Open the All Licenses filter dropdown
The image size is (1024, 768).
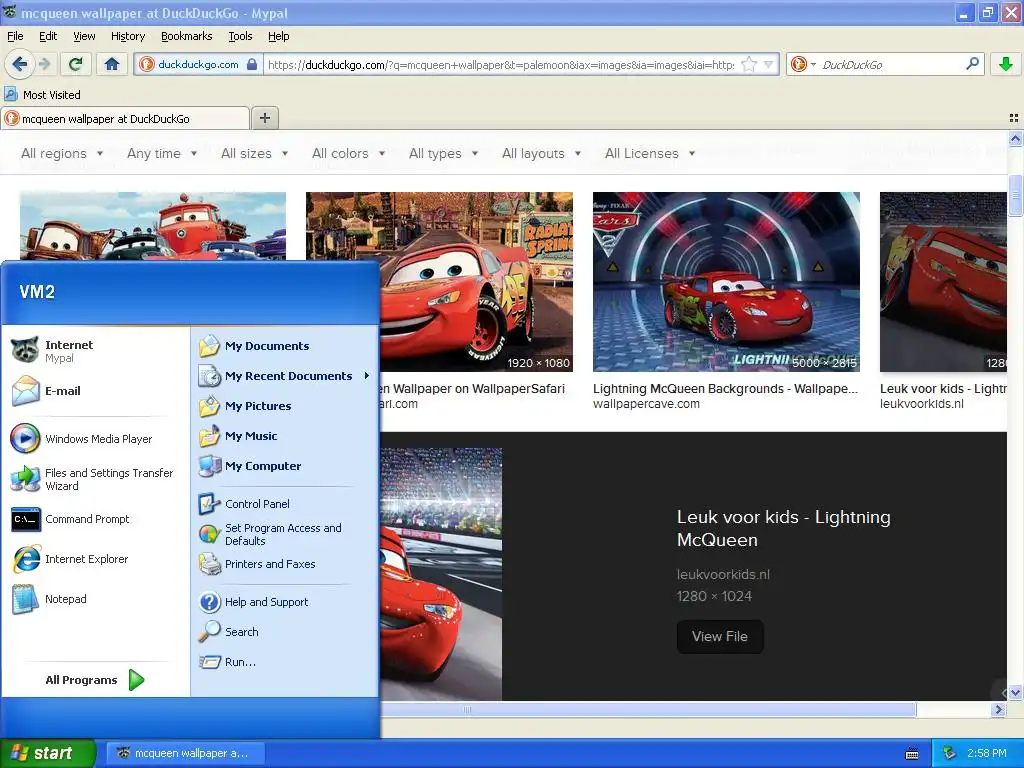tap(650, 153)
